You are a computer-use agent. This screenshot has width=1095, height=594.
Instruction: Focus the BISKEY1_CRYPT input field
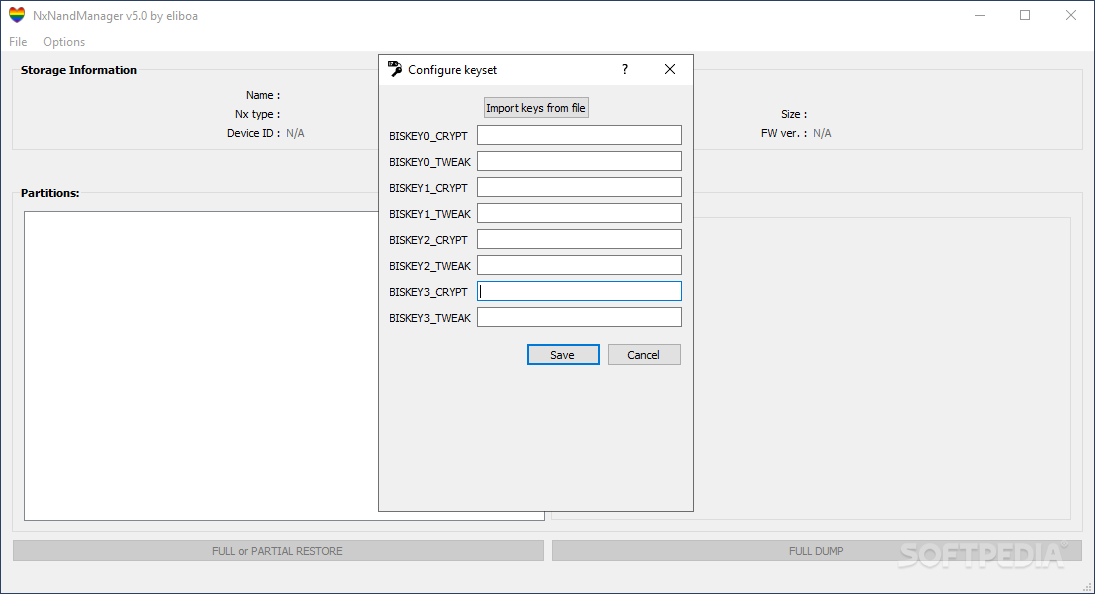(579, 187)
